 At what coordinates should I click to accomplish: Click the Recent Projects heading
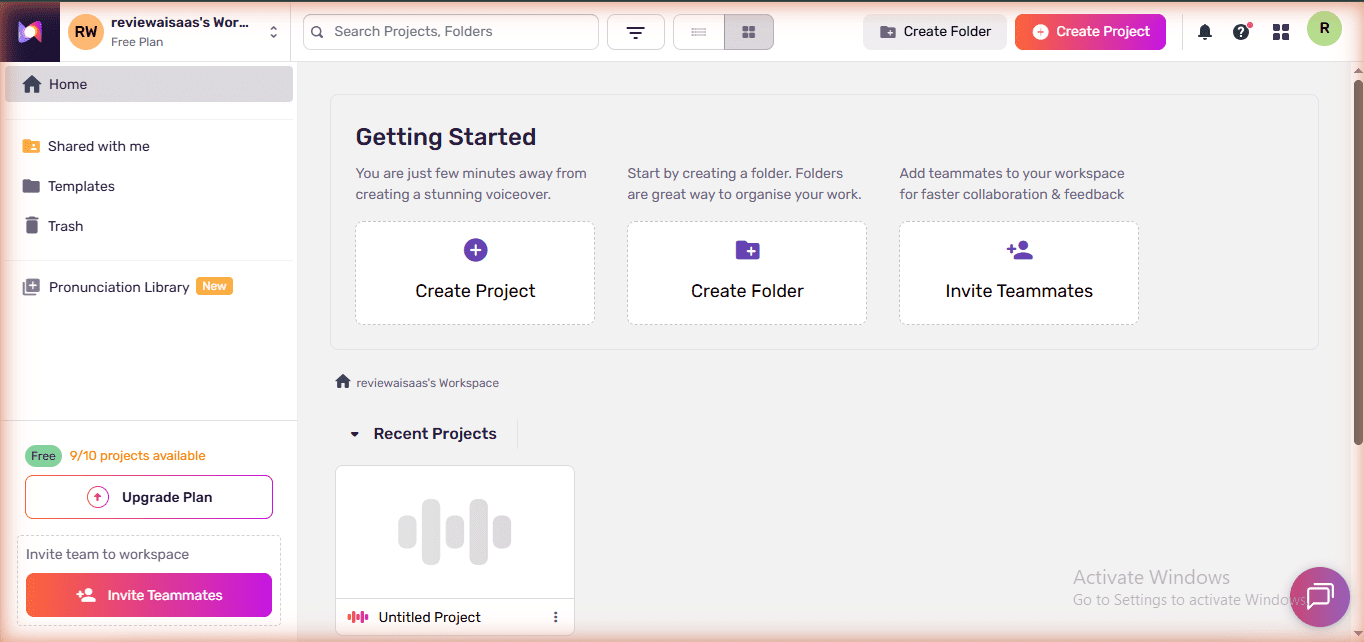tap(435, 434)
